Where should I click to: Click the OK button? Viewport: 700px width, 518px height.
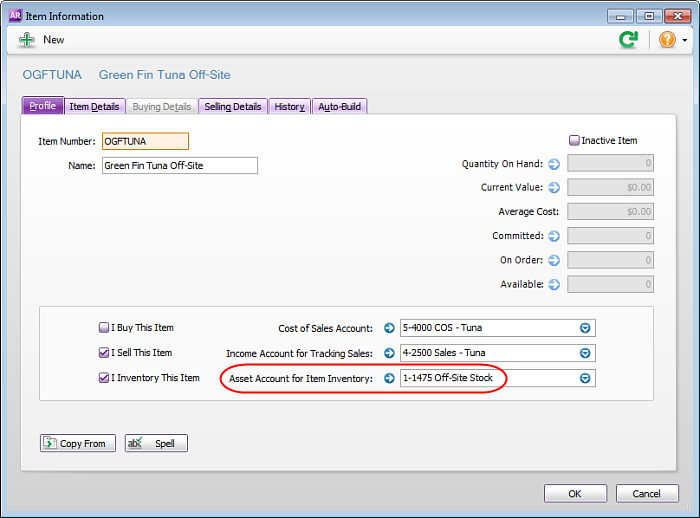(575, 494)
